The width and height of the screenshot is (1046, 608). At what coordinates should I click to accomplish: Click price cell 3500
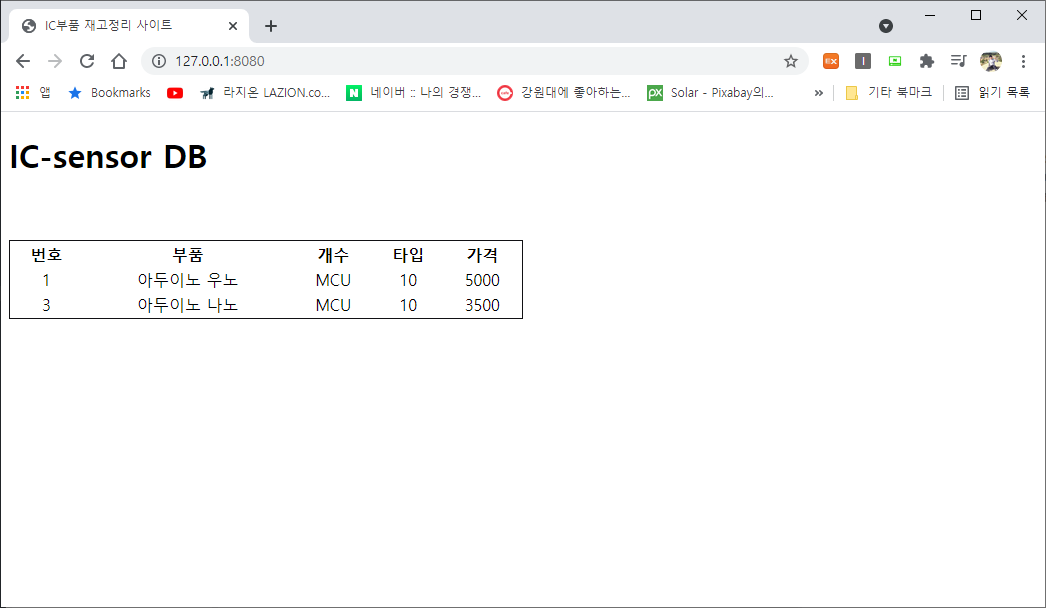[482, 305]
